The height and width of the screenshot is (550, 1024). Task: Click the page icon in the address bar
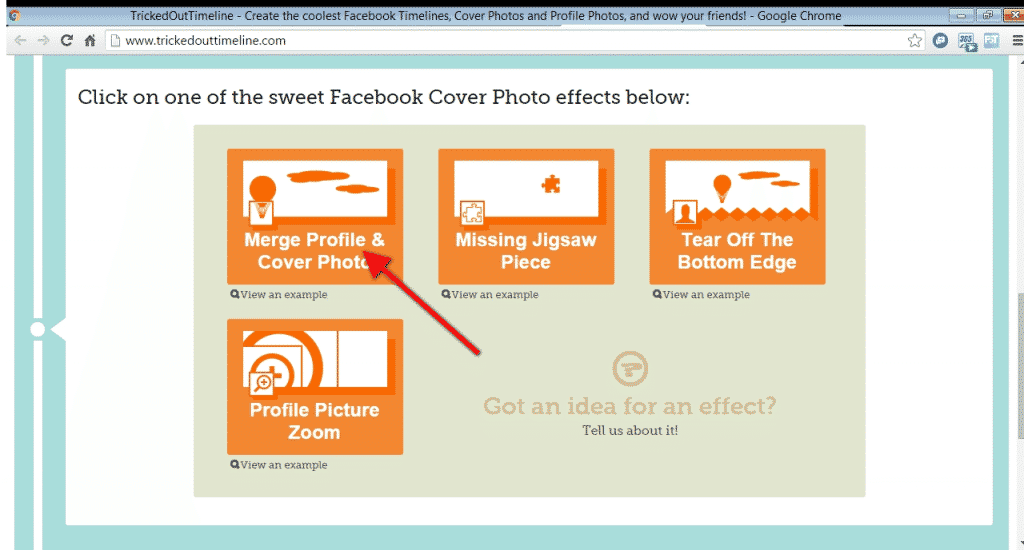pyautogui.click(x=116, y=40)
